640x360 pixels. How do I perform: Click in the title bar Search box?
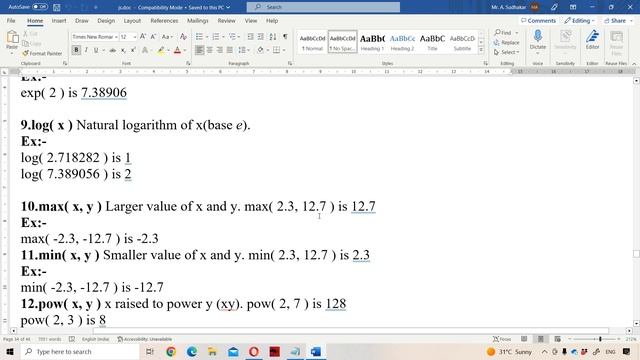(323, 7)
